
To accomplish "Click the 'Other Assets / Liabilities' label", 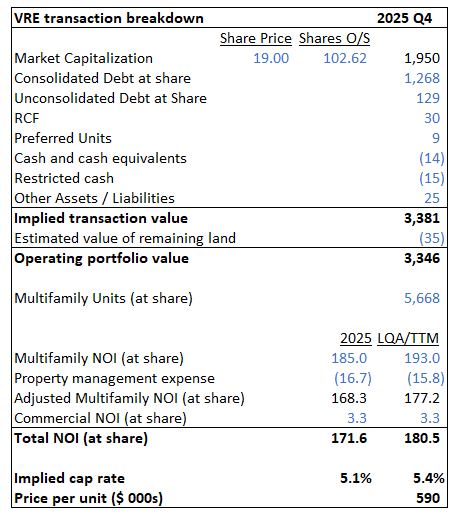I will point(95,198).
